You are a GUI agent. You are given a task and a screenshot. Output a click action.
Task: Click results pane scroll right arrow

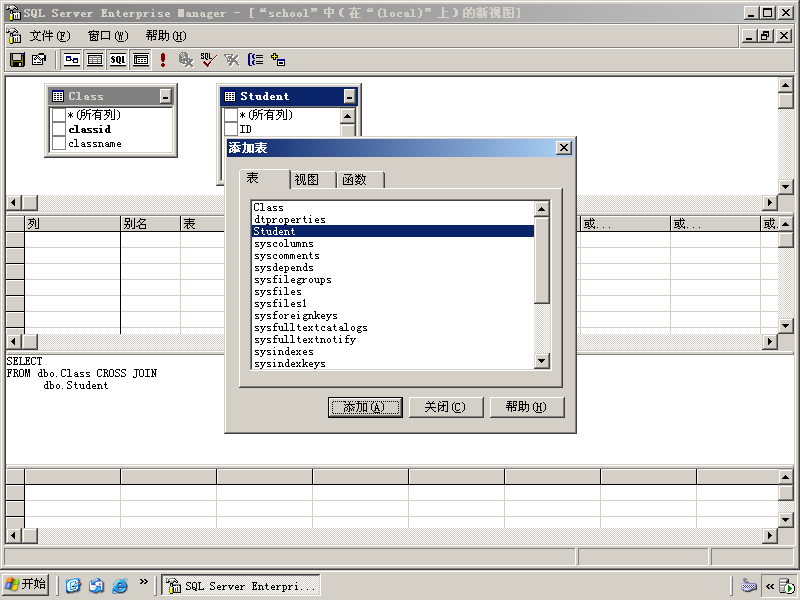click(770, 535)
